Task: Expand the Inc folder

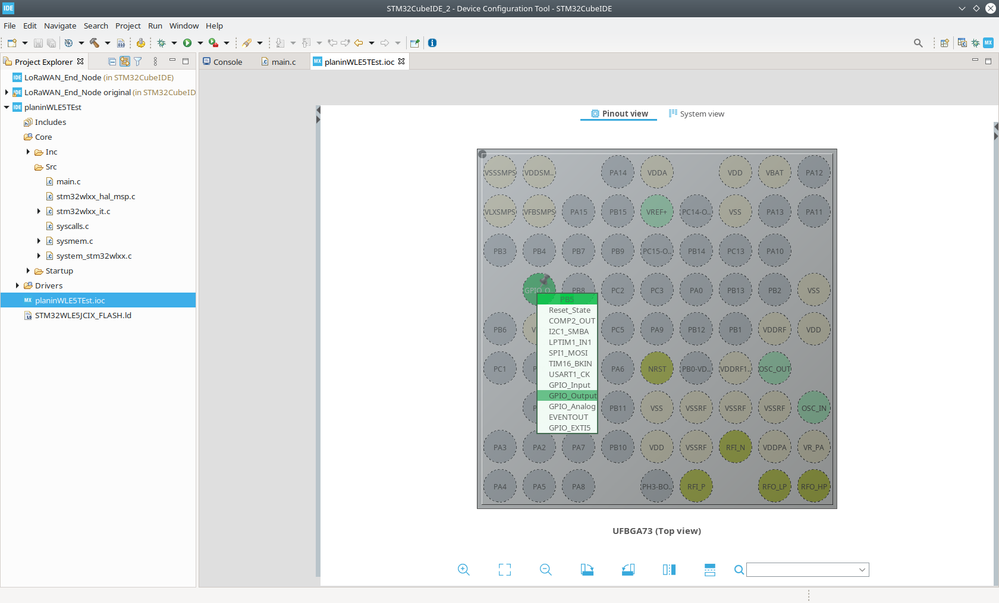Action: point(28,152)
